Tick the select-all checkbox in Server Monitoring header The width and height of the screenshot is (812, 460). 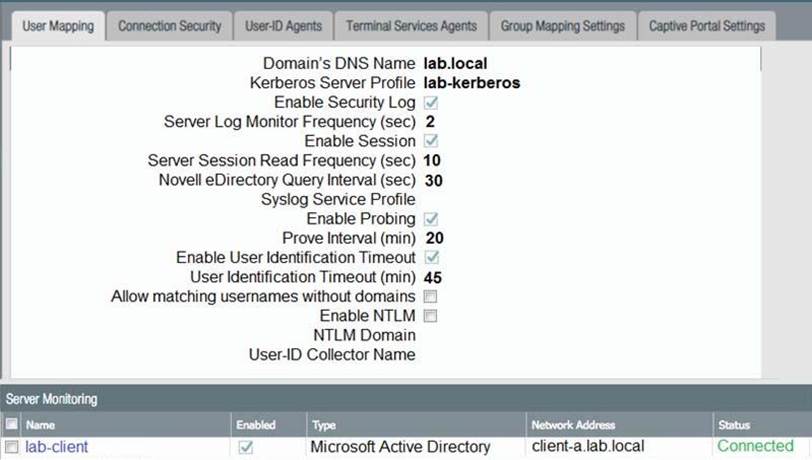(x=11, y=425)
